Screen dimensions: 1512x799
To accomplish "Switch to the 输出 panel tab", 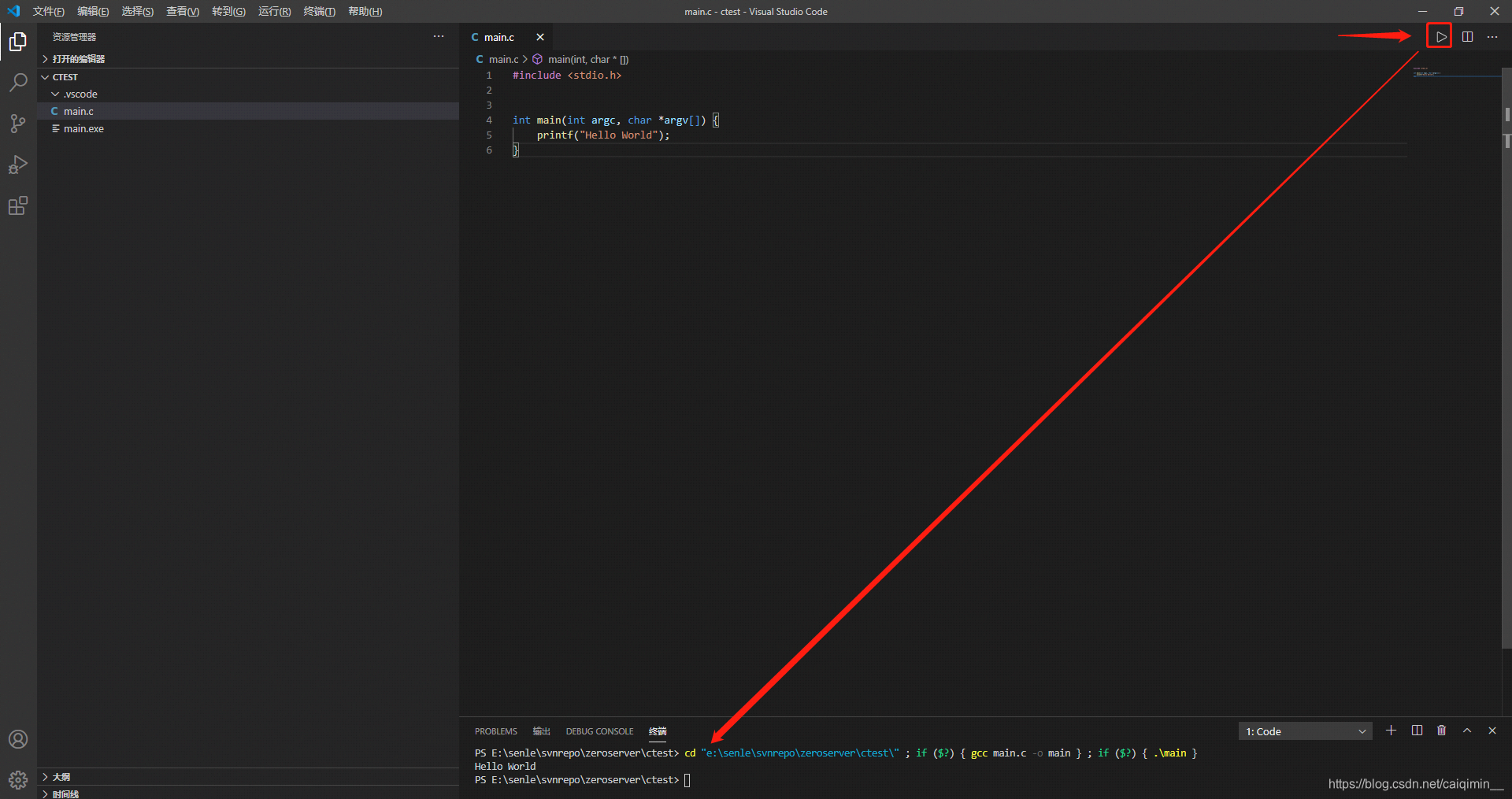I will tap(542, 731).
